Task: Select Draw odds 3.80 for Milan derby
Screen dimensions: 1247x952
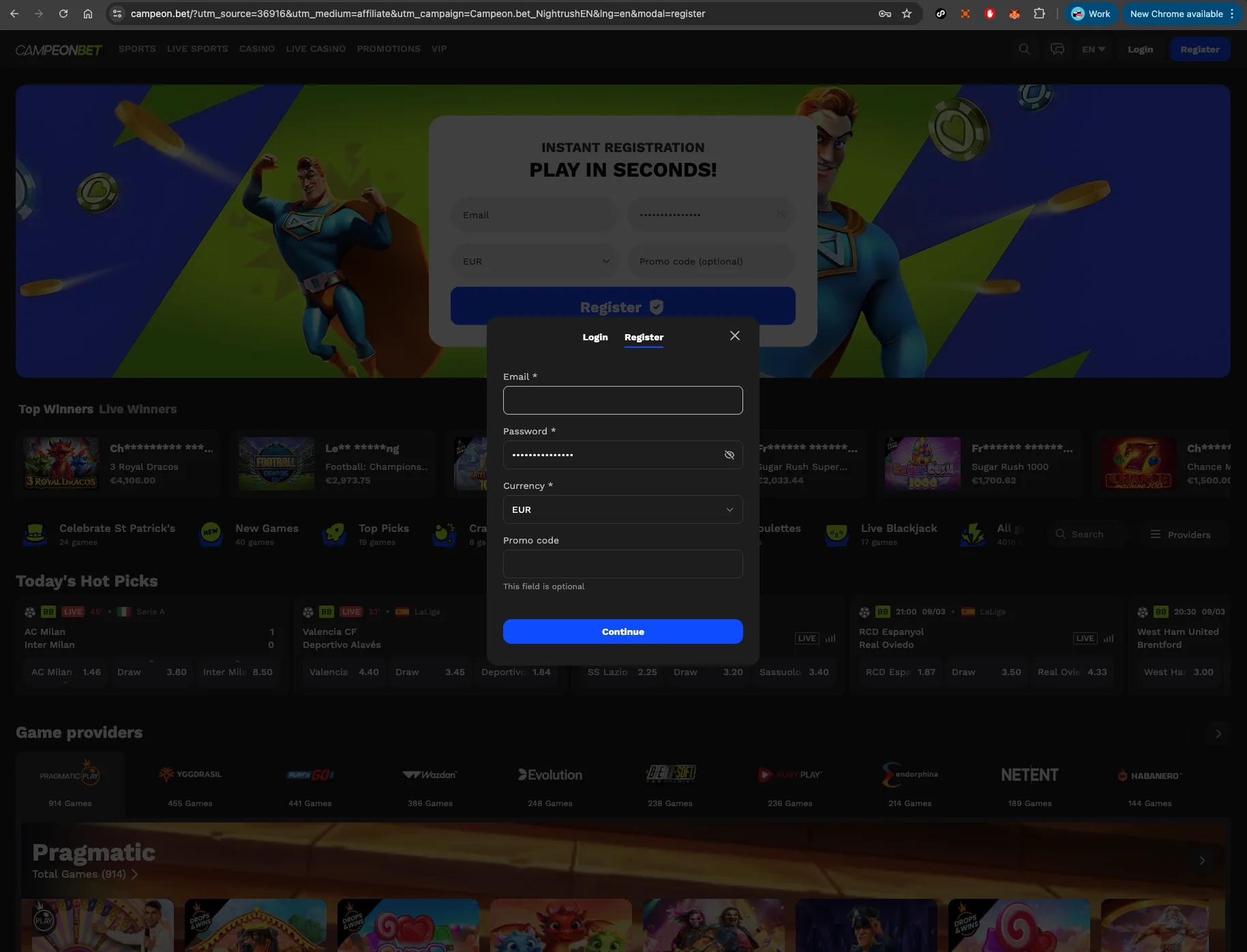Action: click(151, 672)
